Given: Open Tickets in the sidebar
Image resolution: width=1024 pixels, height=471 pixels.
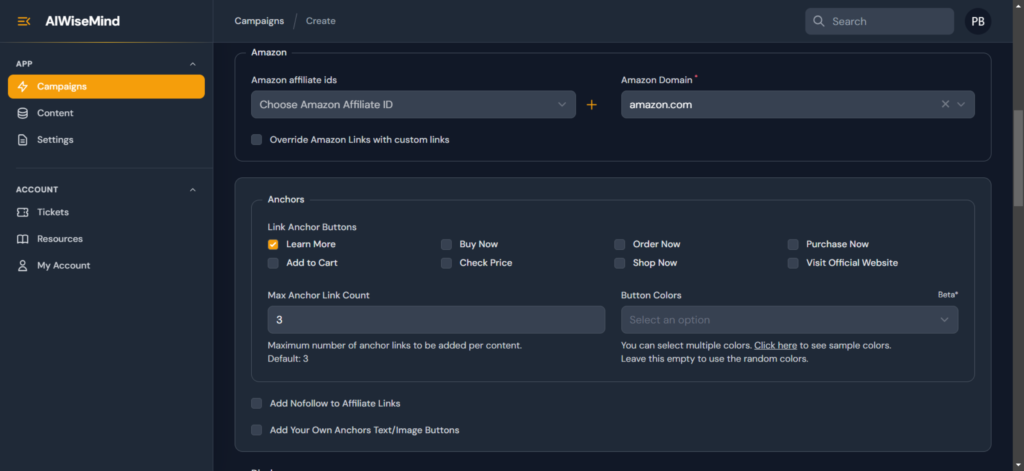Looking at the screenshot, I should pos(106,212).
